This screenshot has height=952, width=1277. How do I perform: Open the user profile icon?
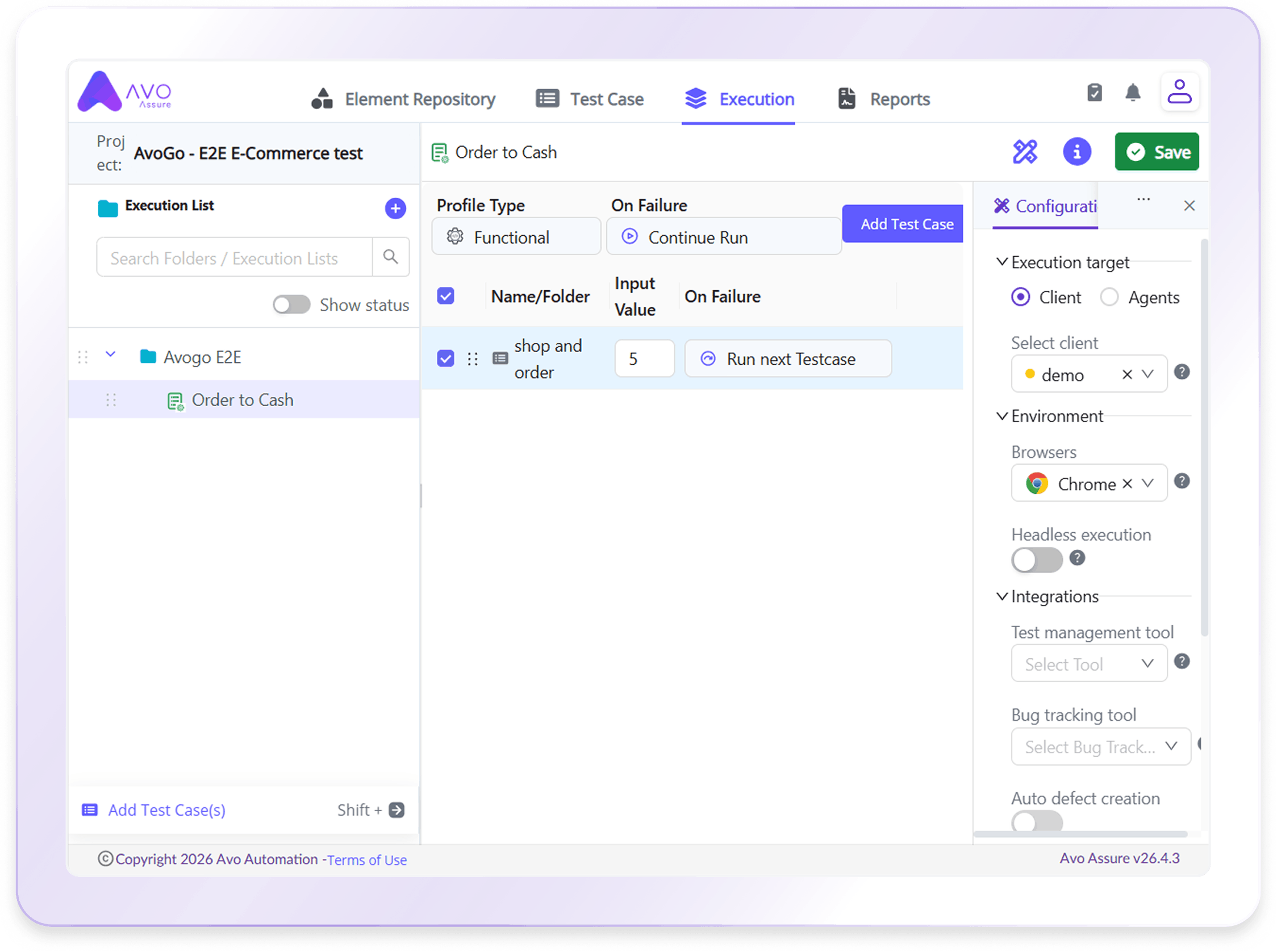tap(1179, 92)
